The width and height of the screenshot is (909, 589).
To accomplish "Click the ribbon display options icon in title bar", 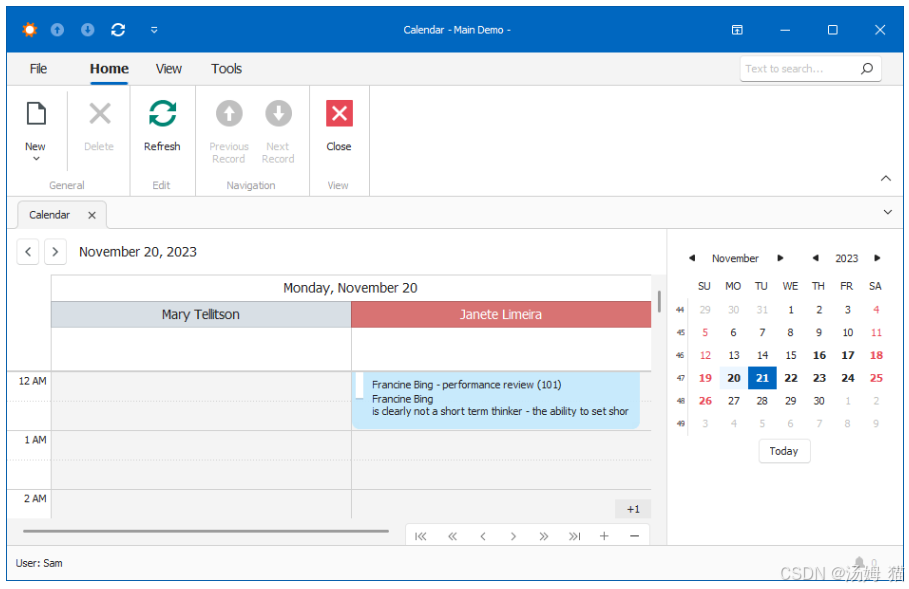I will pyautogui.click(x=737, y=30).
